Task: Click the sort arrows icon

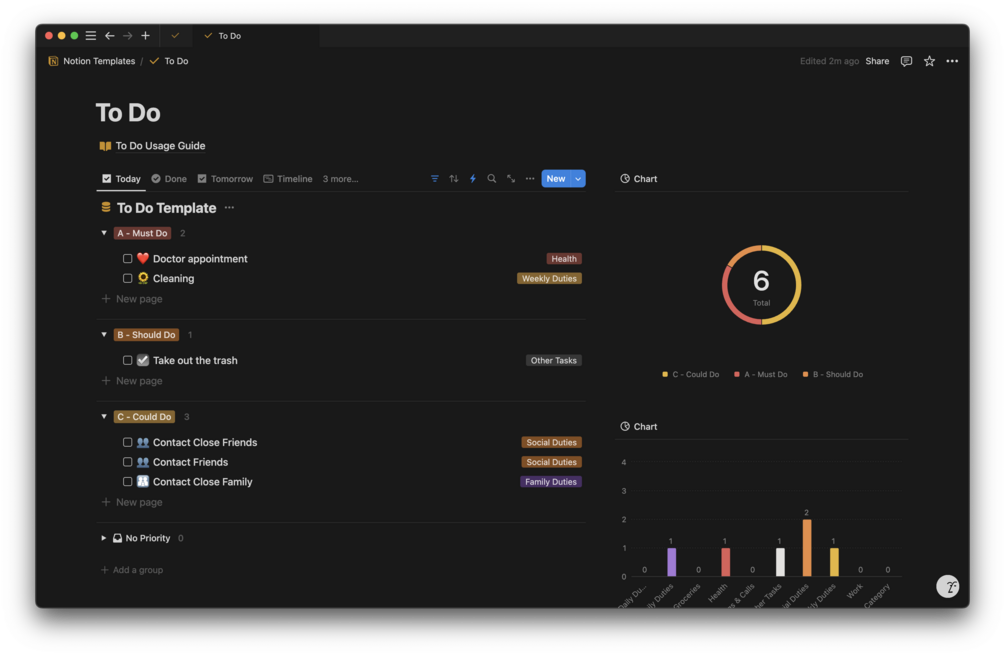Action: pyautogui.click(x=454, y=179)
